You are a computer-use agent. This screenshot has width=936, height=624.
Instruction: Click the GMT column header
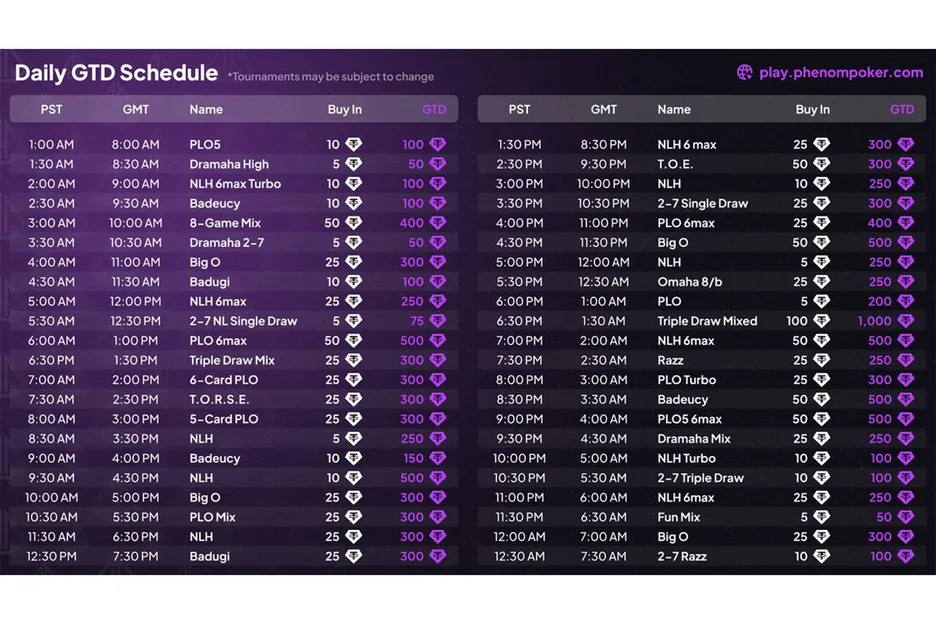pyautogui.click(x=136, y=109)
